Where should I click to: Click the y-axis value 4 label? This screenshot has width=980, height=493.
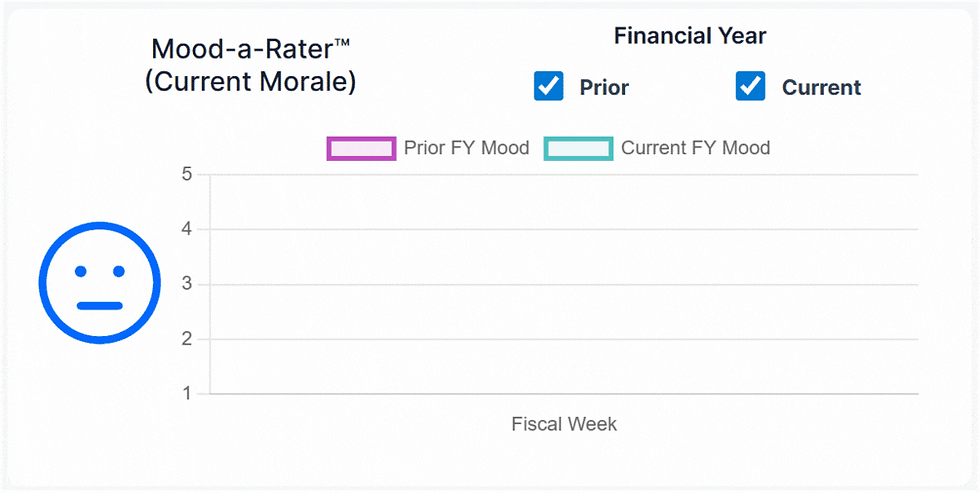click(187, 229)
